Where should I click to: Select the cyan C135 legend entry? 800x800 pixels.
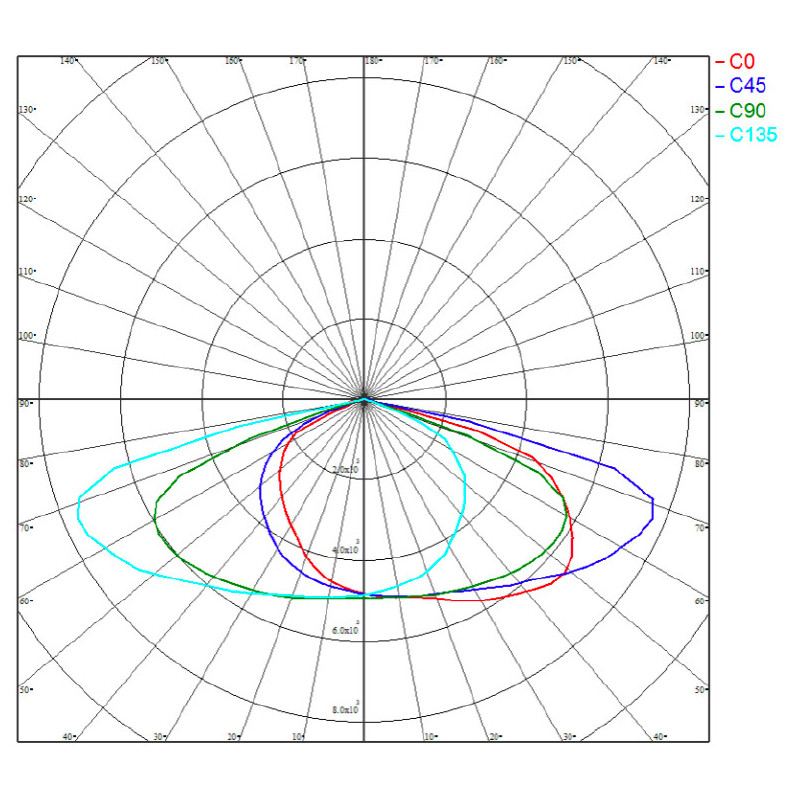coord(746,135)
